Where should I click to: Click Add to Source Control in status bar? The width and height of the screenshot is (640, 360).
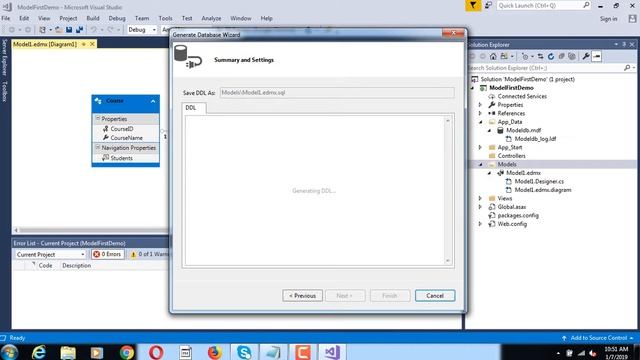pos(598,338)
